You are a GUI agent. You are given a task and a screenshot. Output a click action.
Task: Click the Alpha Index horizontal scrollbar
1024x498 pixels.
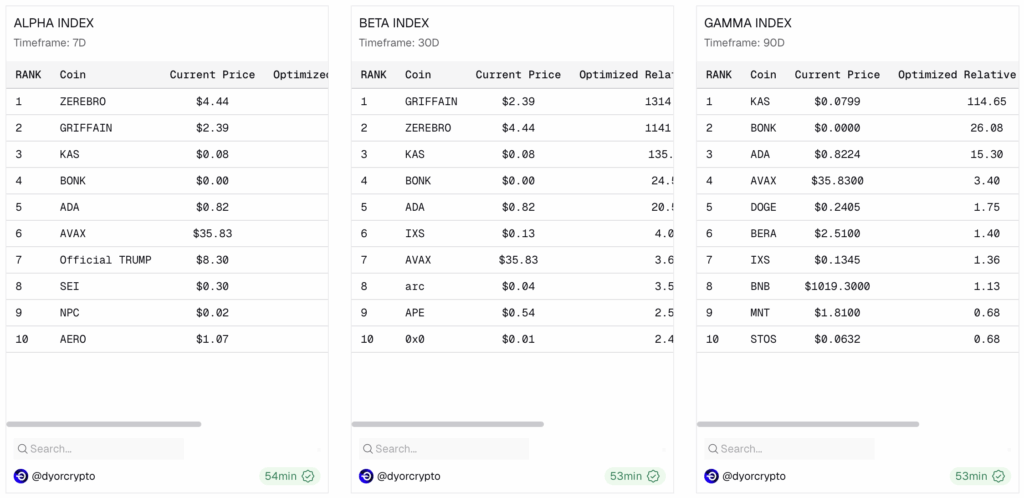point(104,424)
